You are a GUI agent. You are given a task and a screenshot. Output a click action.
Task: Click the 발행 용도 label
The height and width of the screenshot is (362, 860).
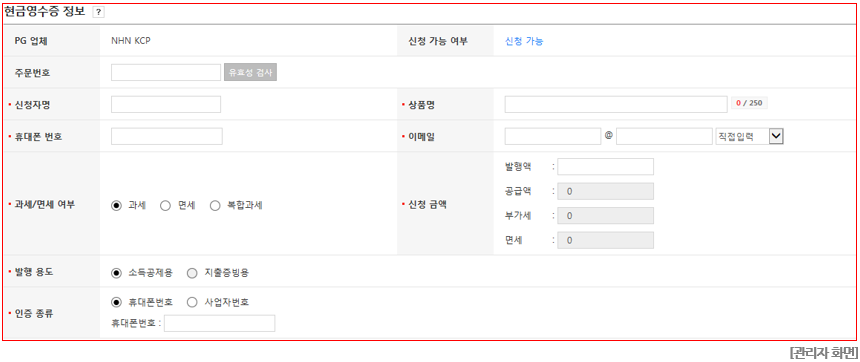34,272
